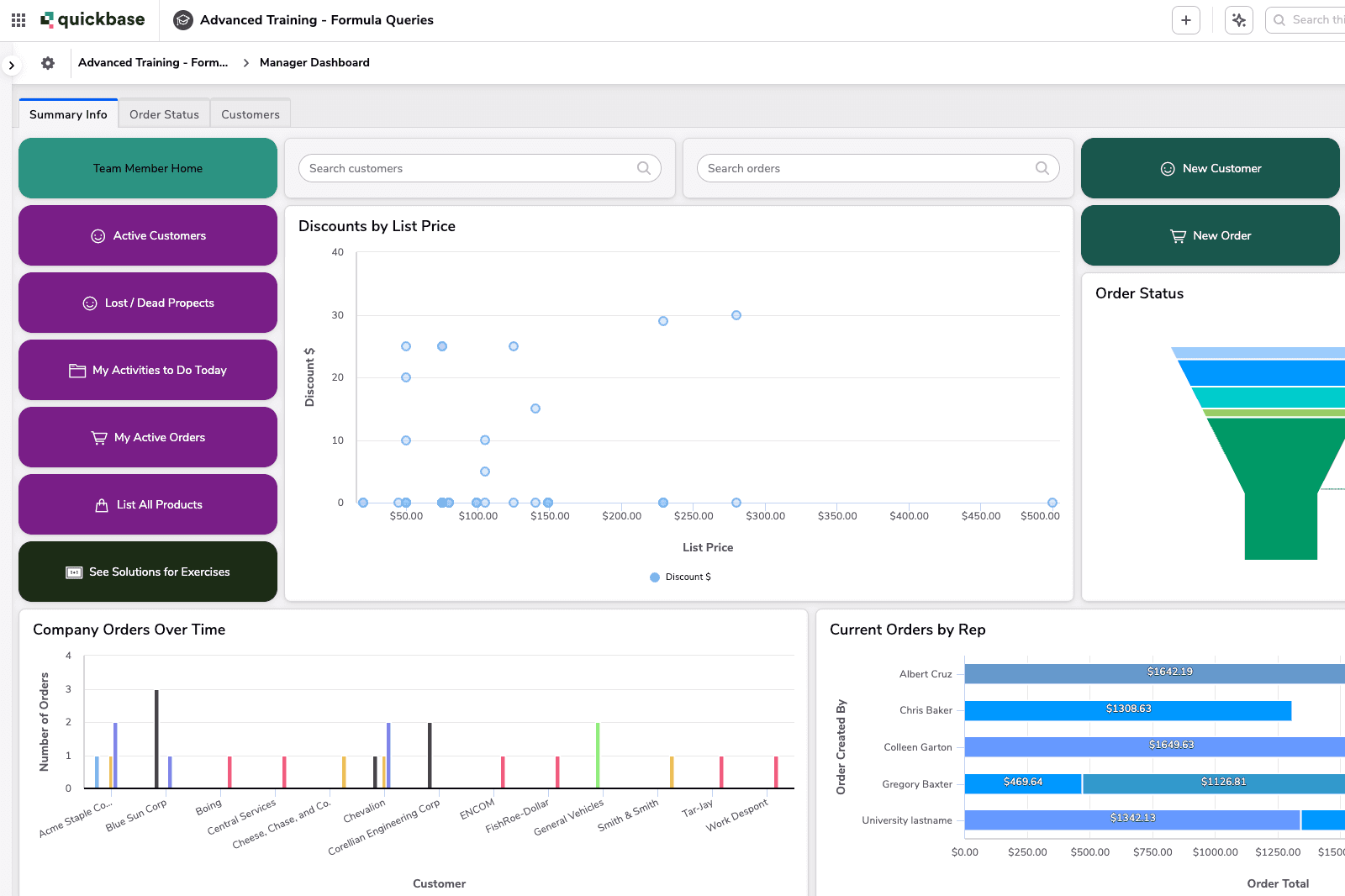
Task: Click the New Order button
Action: [x=1210, y=235]
